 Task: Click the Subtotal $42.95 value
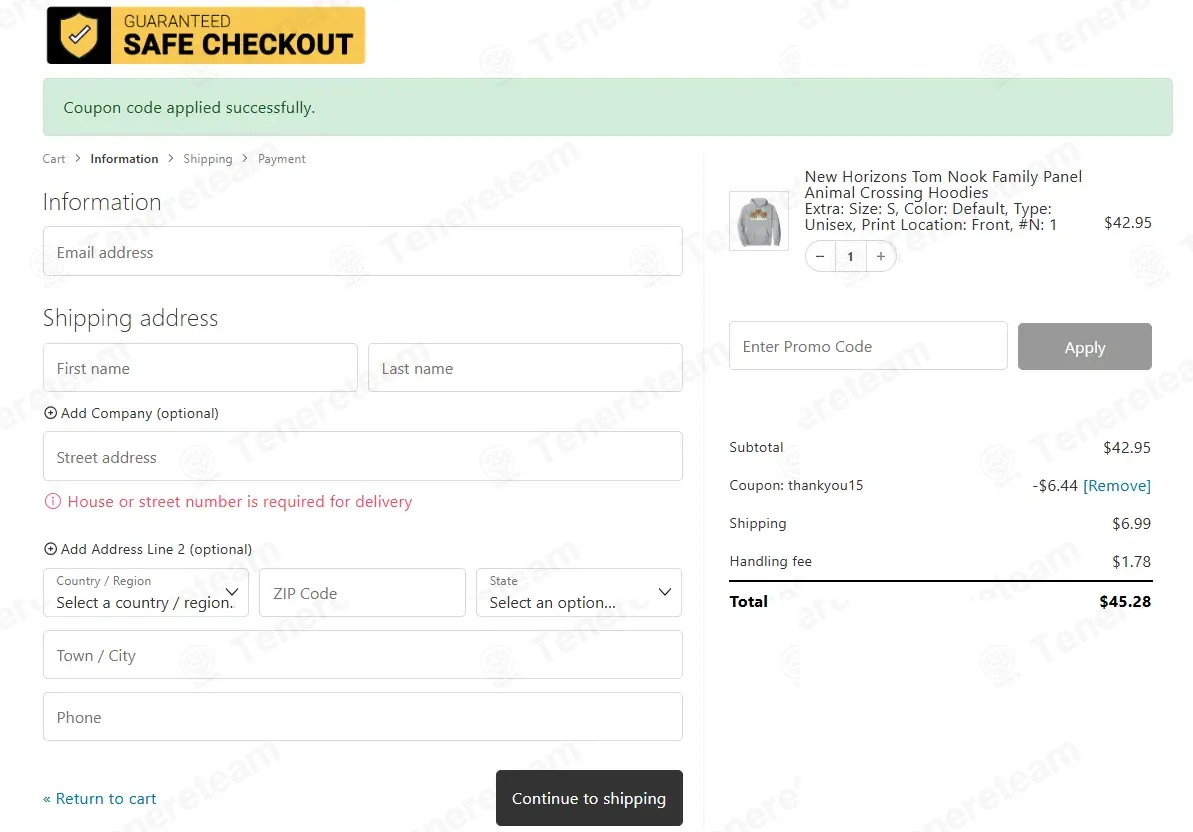click(x=1127, y=447)
